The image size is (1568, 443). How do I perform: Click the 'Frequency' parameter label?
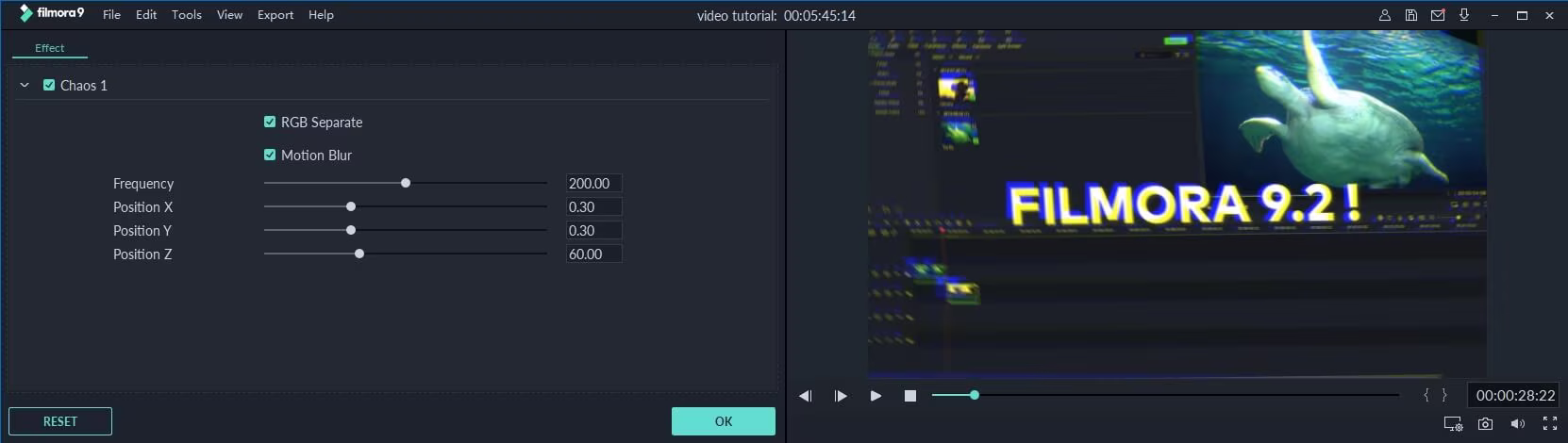143,184
